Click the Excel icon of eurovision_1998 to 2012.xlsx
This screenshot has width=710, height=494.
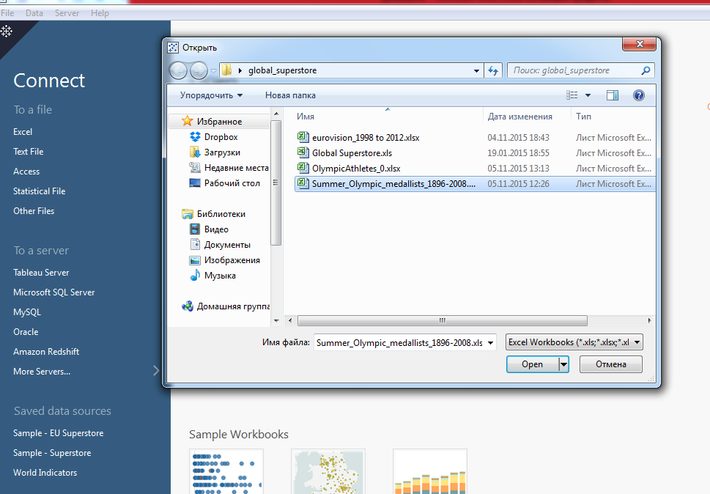[x=302, y=137]
